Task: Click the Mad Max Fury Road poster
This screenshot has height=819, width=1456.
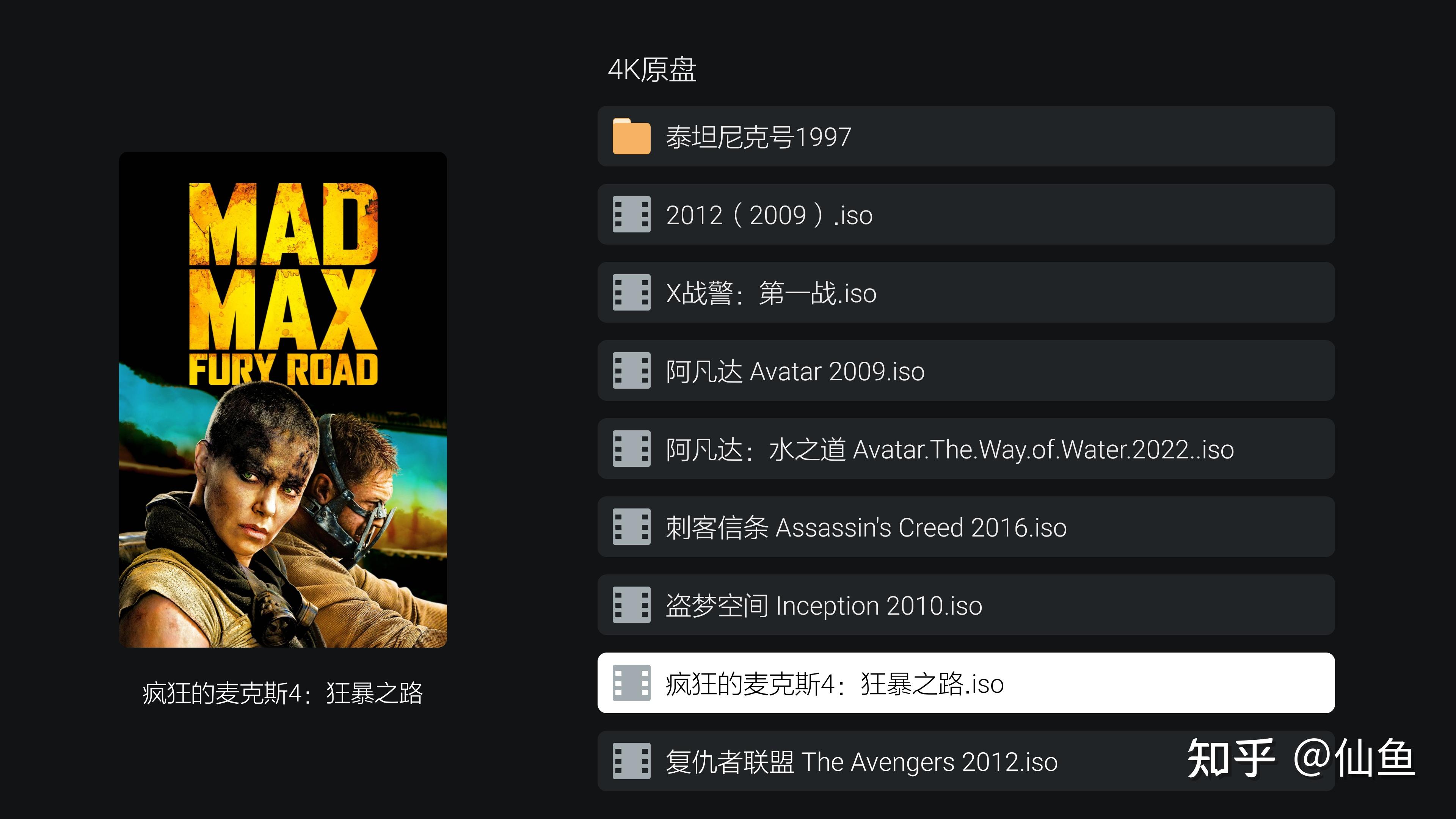Action: point(282,400)
